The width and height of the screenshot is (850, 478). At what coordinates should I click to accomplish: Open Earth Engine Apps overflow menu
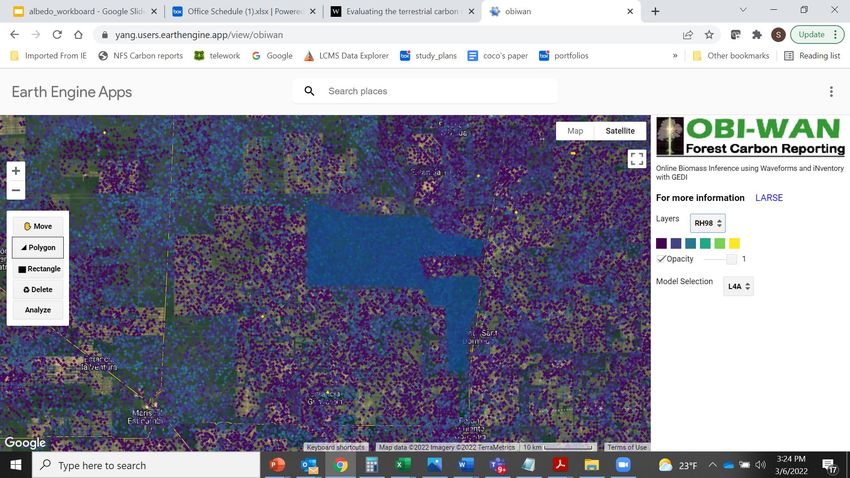coord(831,92)
